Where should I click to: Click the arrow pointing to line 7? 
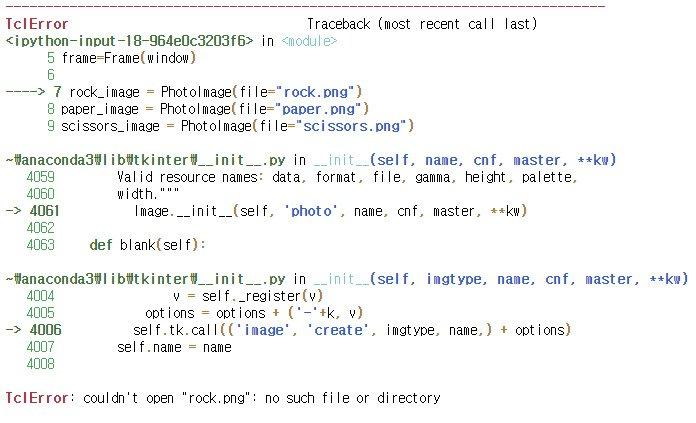25,92
